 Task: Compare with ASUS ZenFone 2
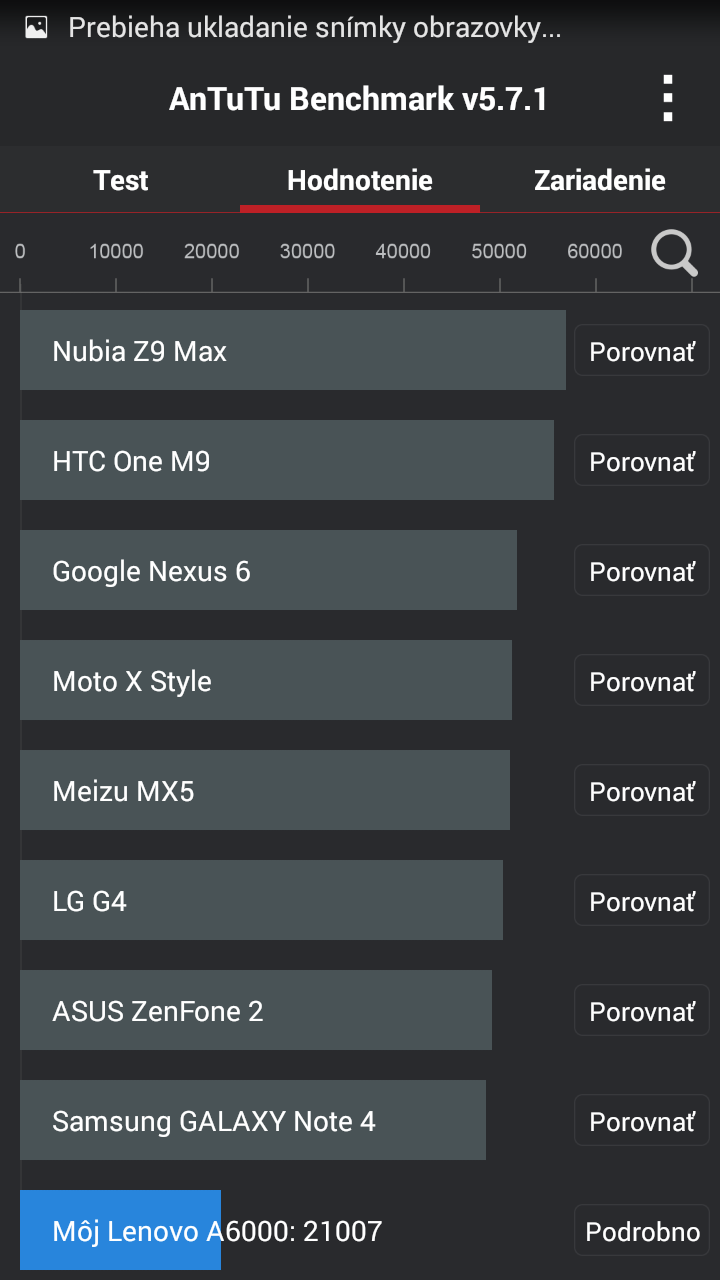(x=641, y=1011)
